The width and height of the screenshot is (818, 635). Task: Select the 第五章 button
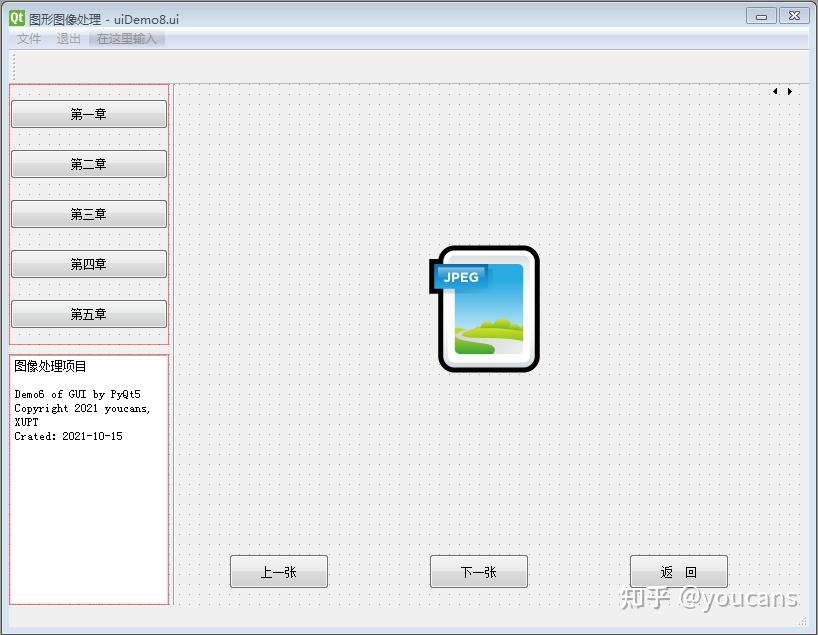click(x=89, y=314)
